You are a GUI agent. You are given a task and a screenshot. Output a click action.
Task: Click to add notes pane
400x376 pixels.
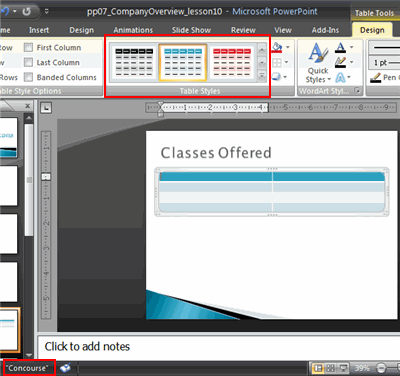(218, 347)
